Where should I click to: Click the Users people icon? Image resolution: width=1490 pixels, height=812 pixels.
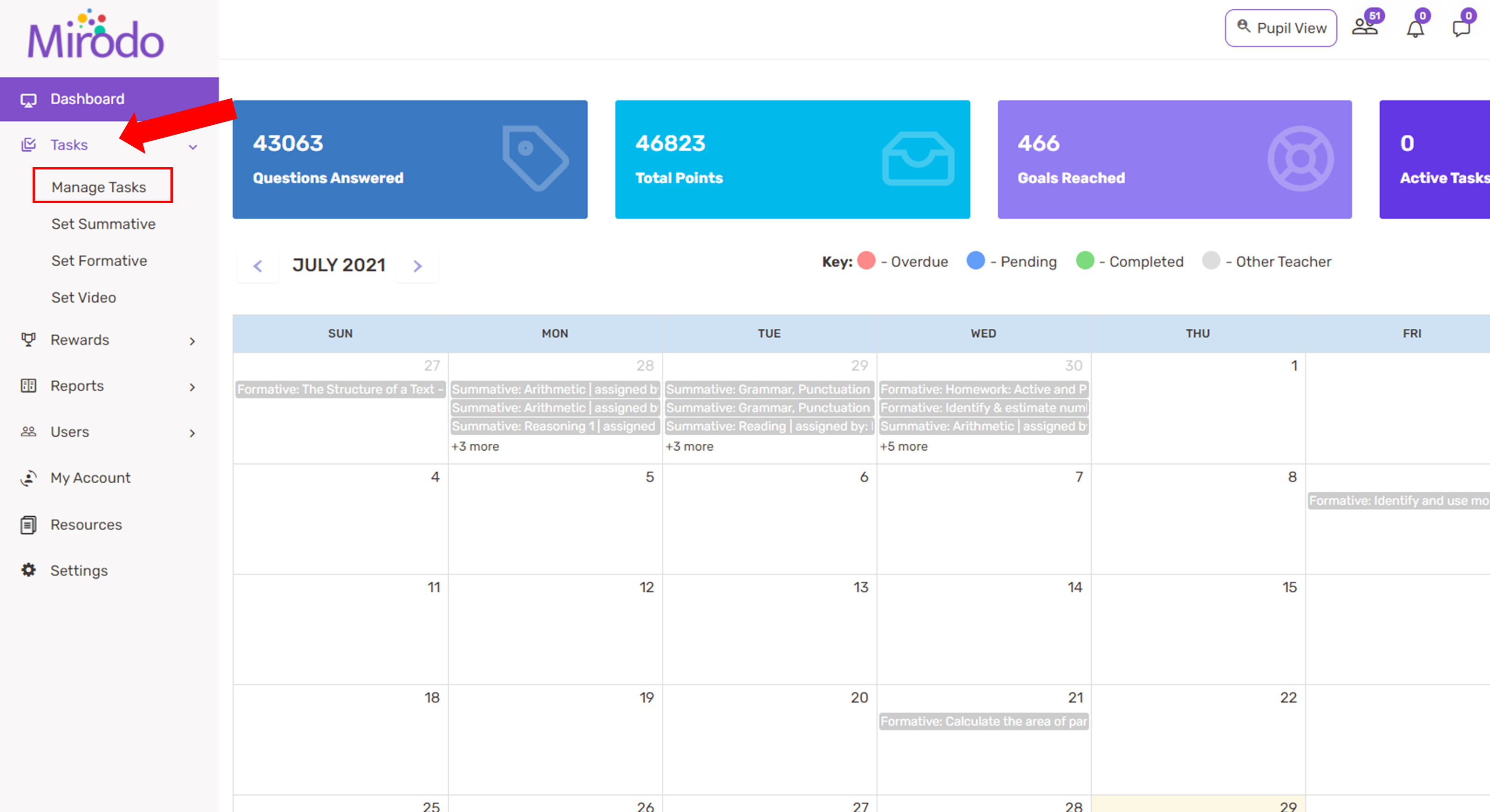click(28, 432)
